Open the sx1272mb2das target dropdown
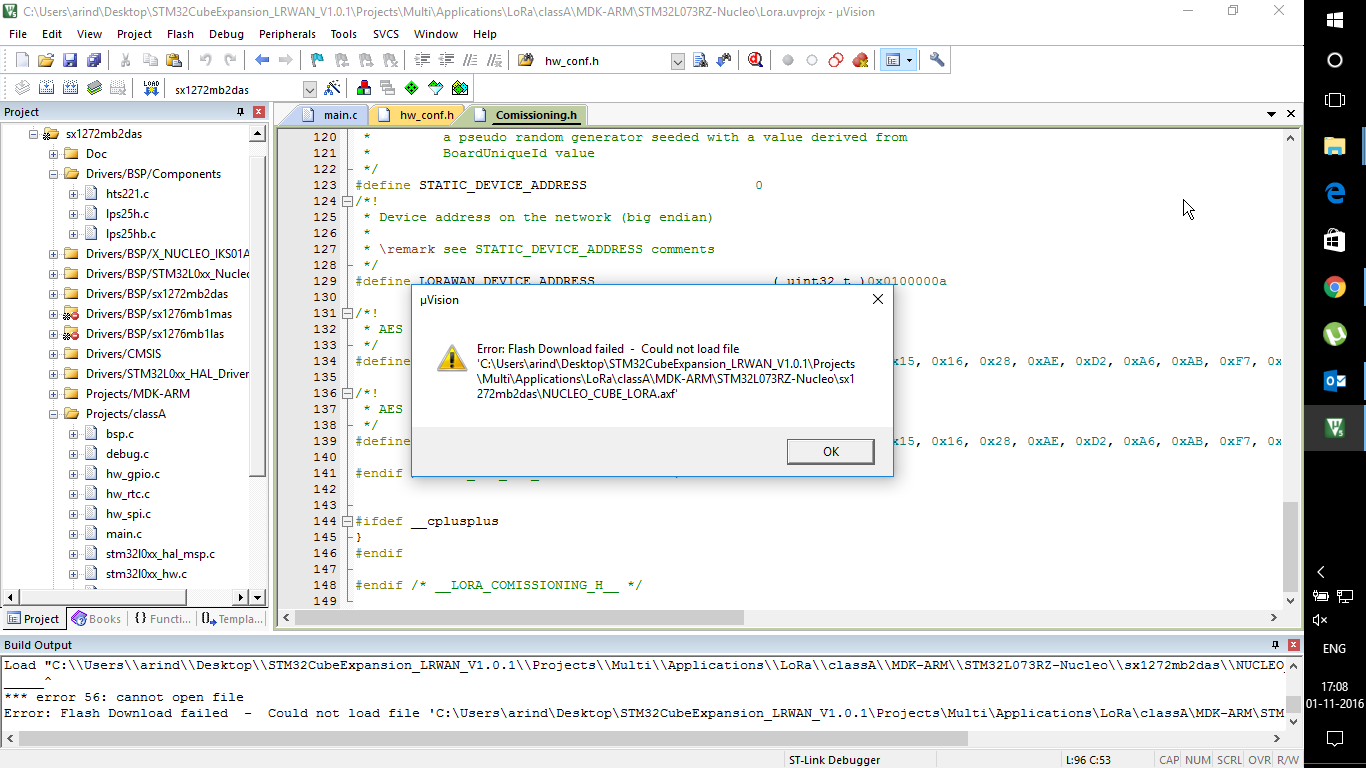 point(309,89)
